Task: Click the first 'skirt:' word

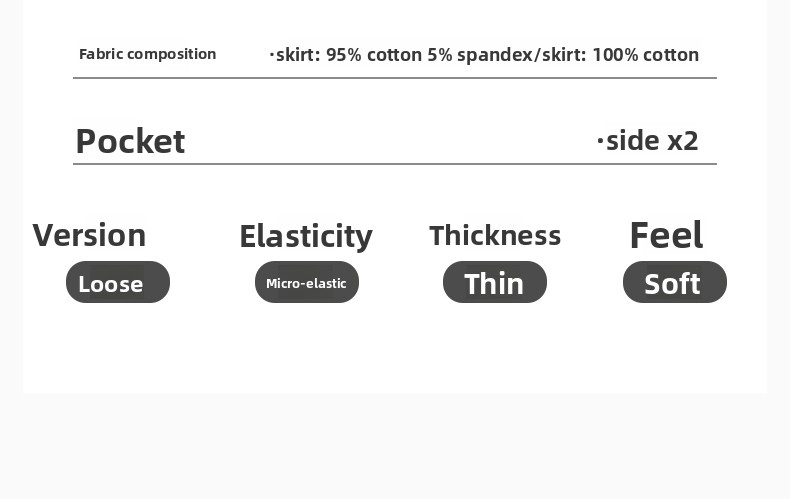Action: 298,55
